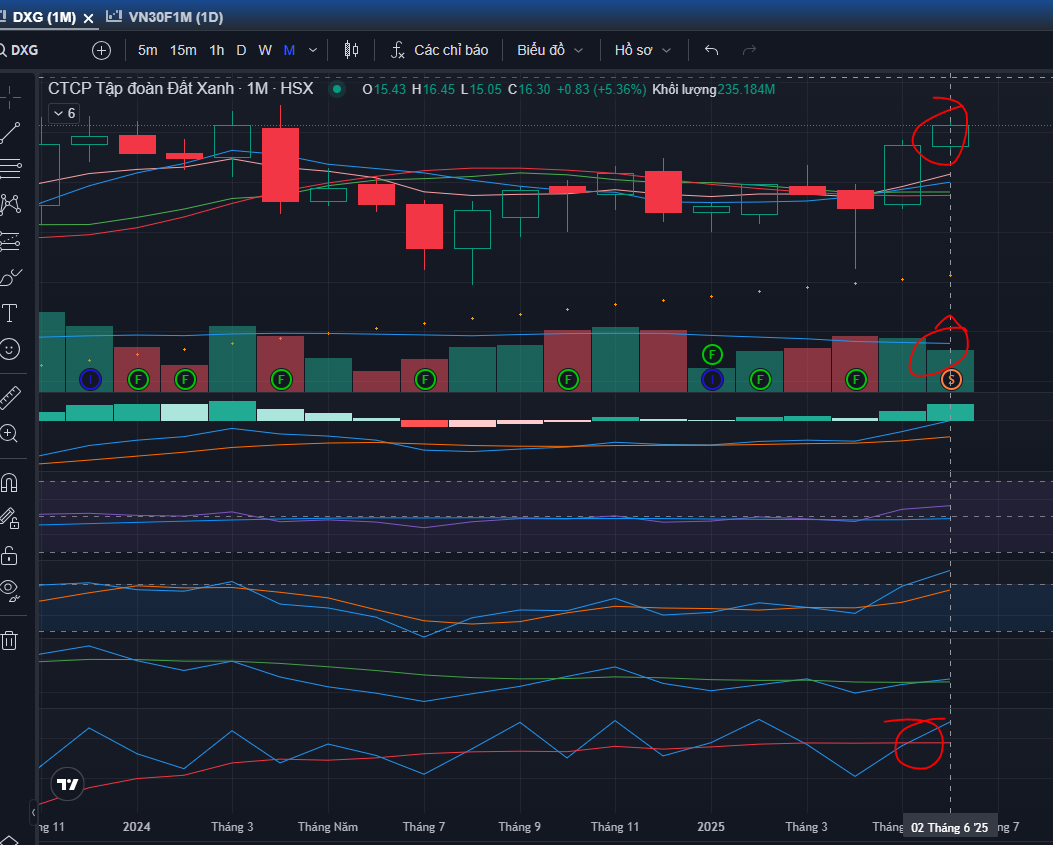The height and width of the screenshot is (845, 1053).
Task: Open the Biểu đồ dropdown menu
Action: coord(550,50)
